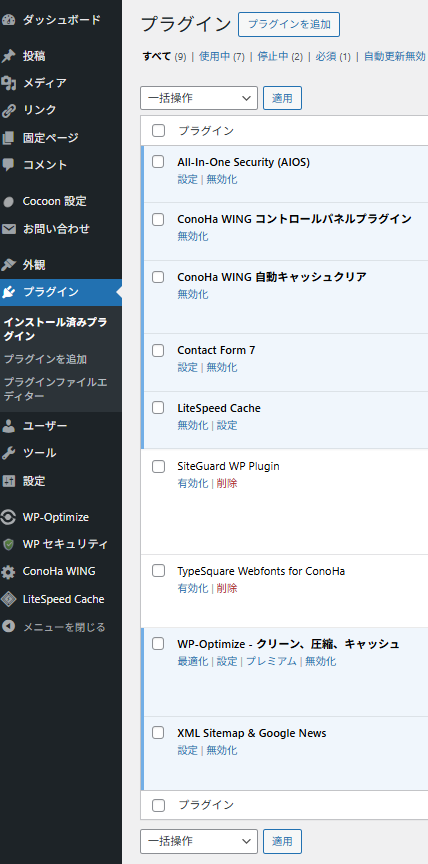This screenshot has width=428, height=864.
Task: Click the diamond icon beside LiteSpeed Cache
Action: click(x=8, y=599)
